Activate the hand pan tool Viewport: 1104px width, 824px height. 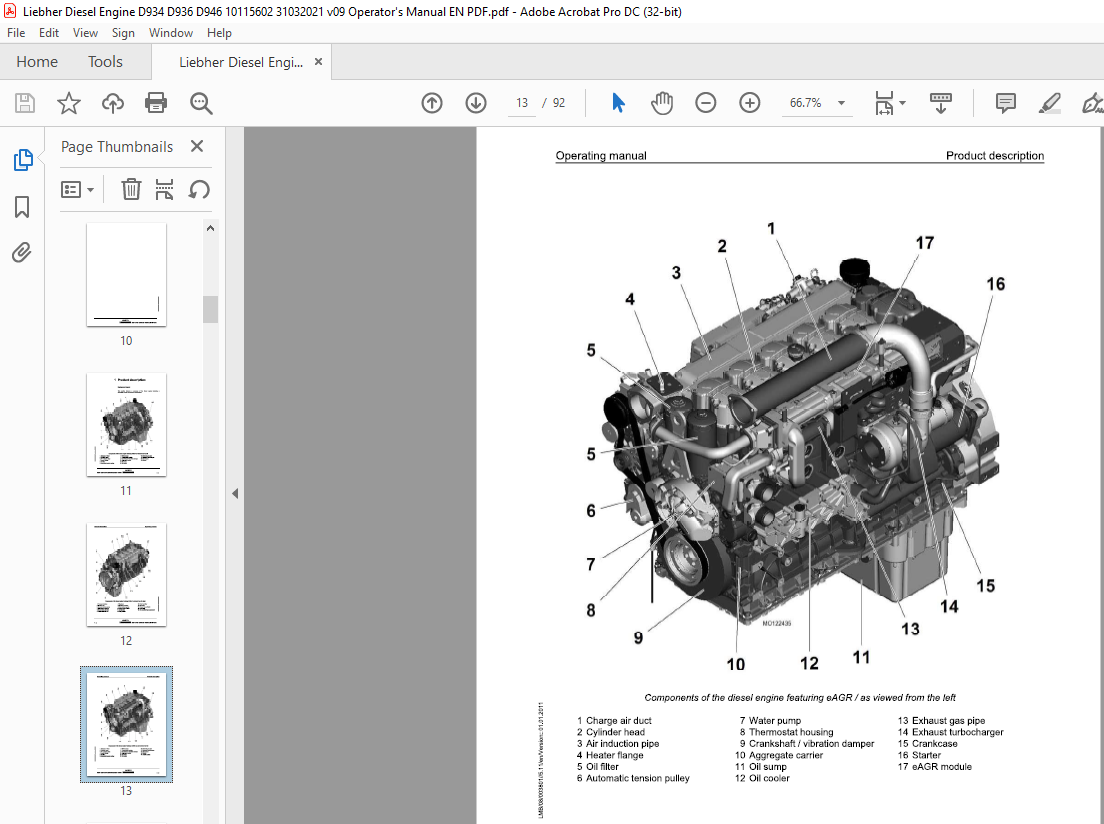tap(662, 104)
